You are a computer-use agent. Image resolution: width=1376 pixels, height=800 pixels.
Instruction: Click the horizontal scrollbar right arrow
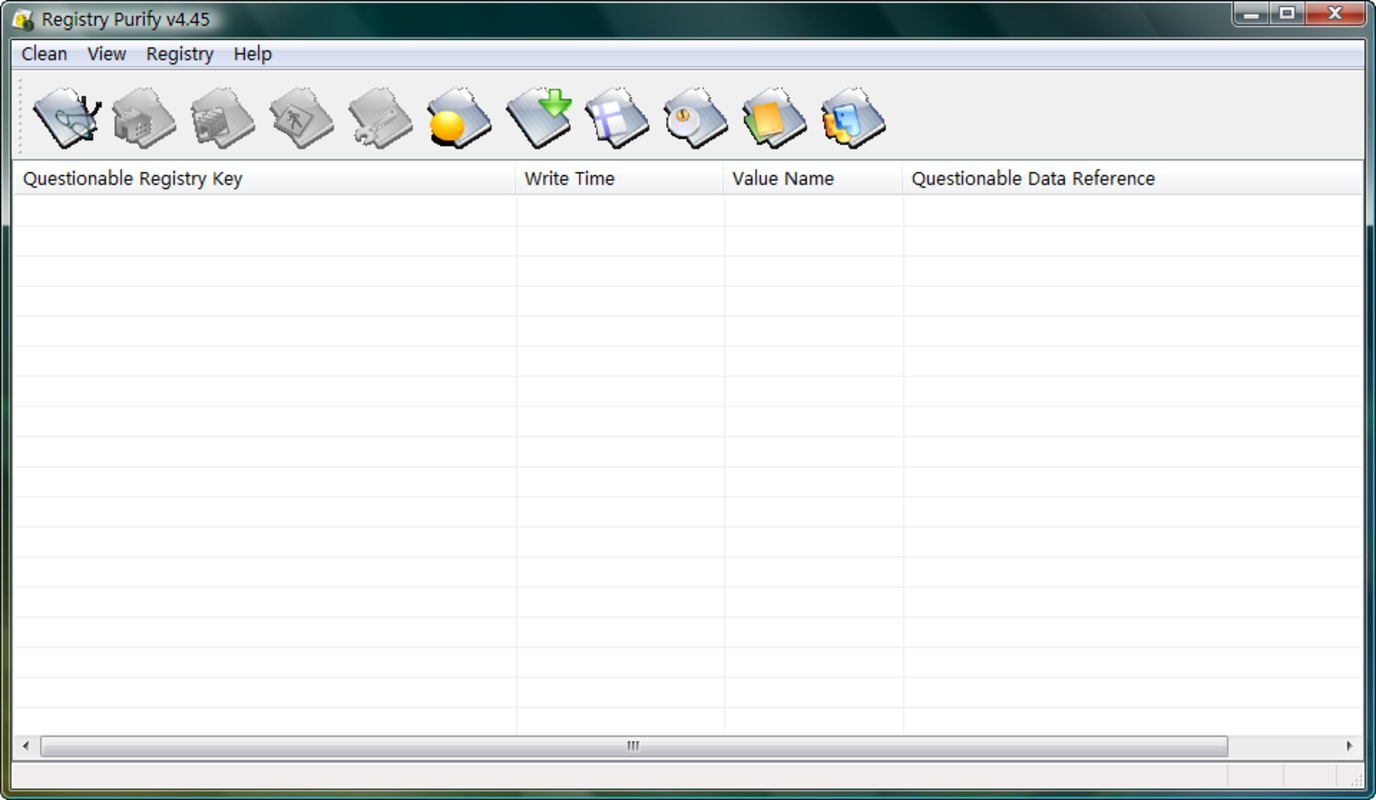(x=1348, y=745)
